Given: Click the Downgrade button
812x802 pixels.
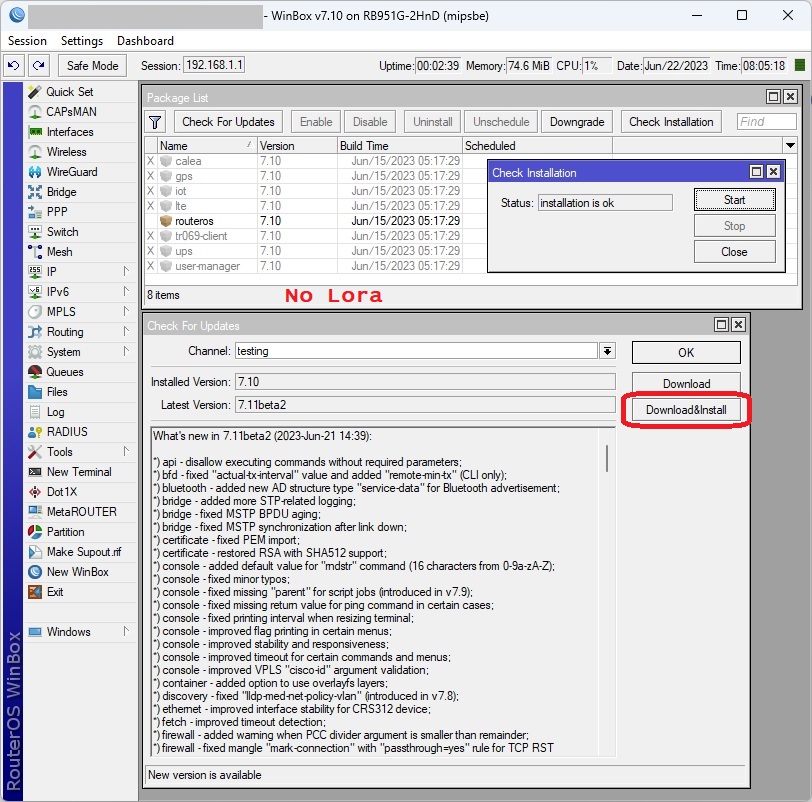Looking at the screenshot, I should pos(577,122).
